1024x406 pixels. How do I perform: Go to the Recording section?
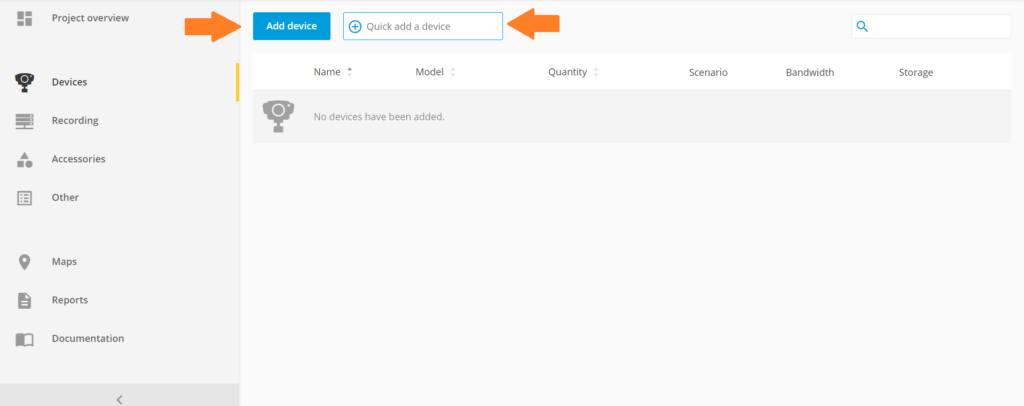[x=75, y=121]
